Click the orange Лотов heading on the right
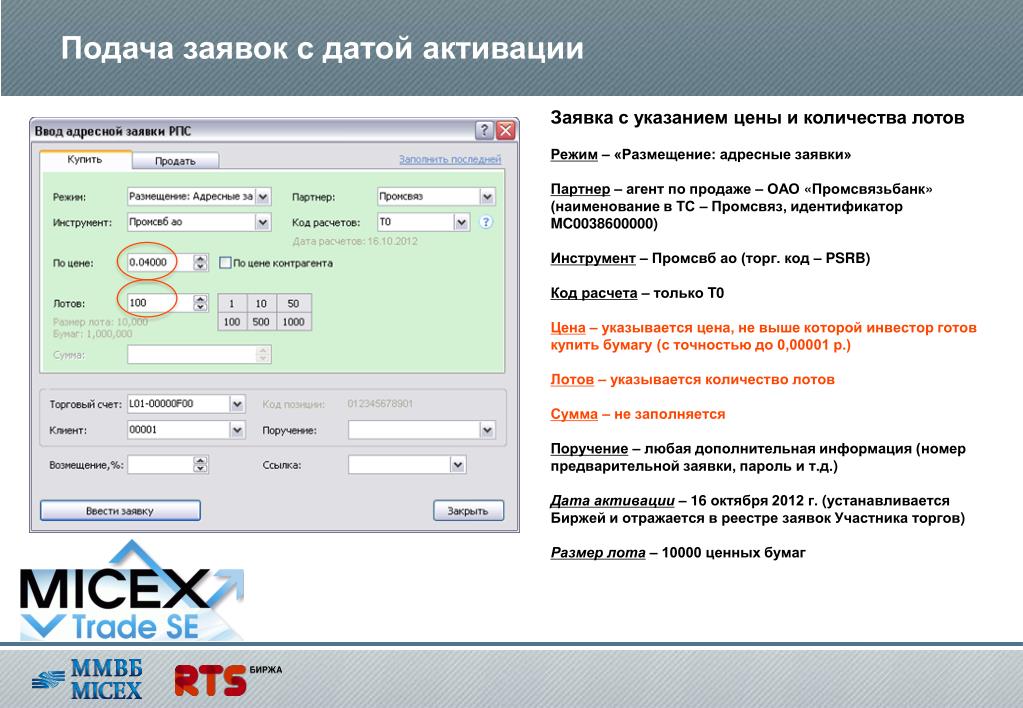Screen dimensions: 1023x708 point(572,380)
